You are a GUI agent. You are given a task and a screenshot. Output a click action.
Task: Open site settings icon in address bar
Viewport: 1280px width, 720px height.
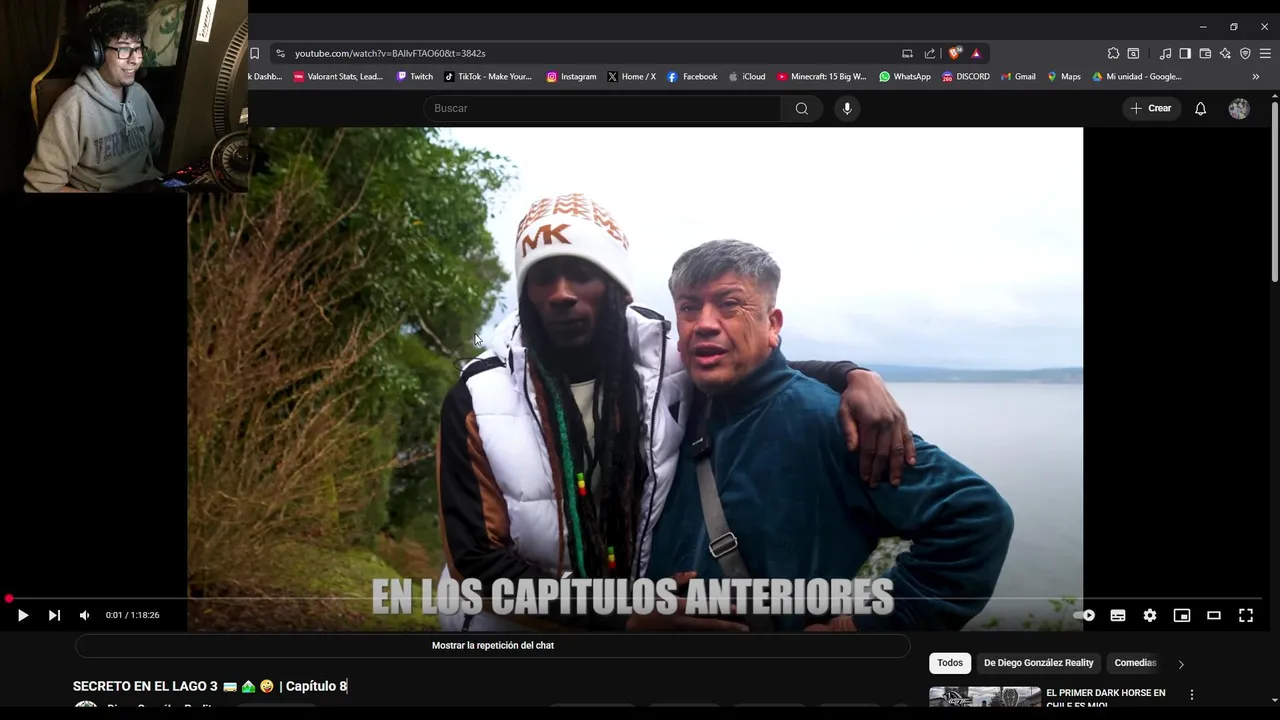pyautogui.click(x=280, y=53)
